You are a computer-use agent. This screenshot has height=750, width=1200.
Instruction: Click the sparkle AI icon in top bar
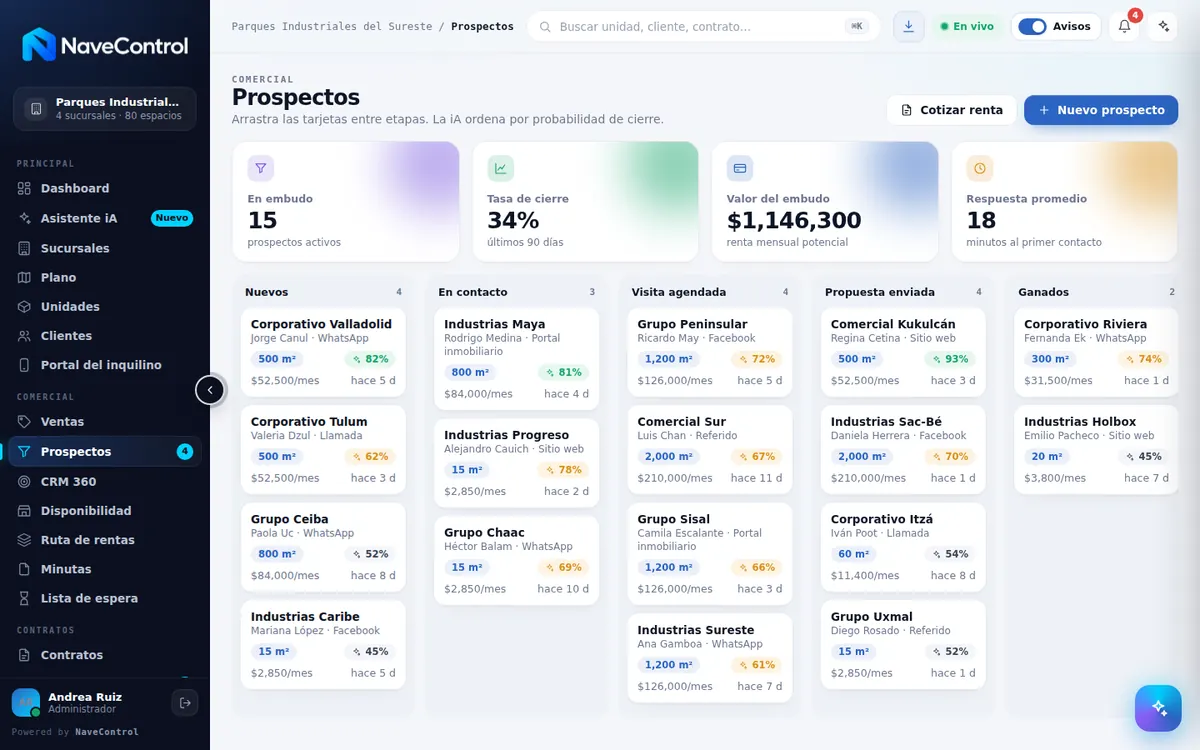click(x=1163, y=26)
